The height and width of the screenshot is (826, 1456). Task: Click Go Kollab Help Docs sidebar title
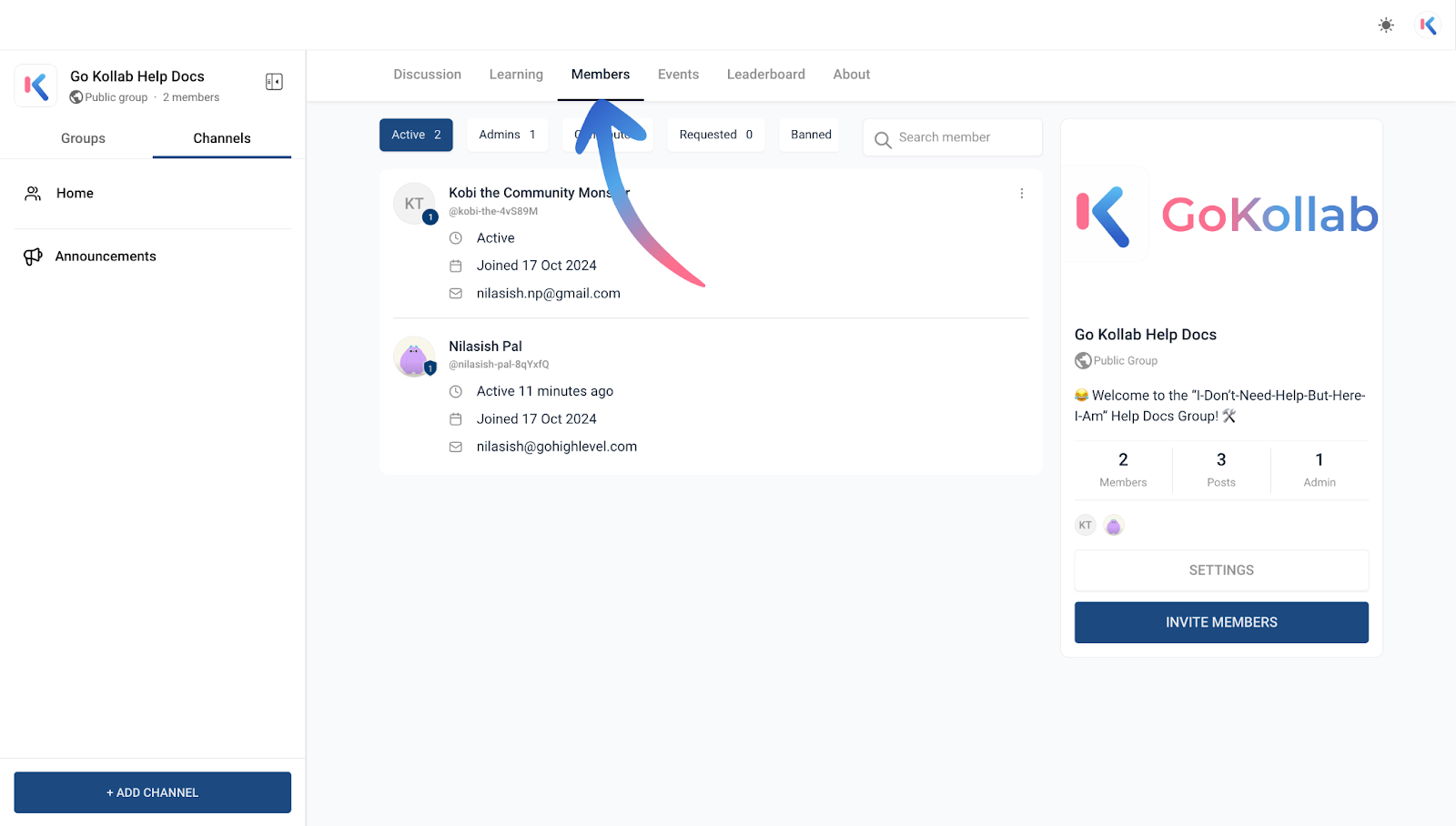pyautogui.click(x=137, y=76)
